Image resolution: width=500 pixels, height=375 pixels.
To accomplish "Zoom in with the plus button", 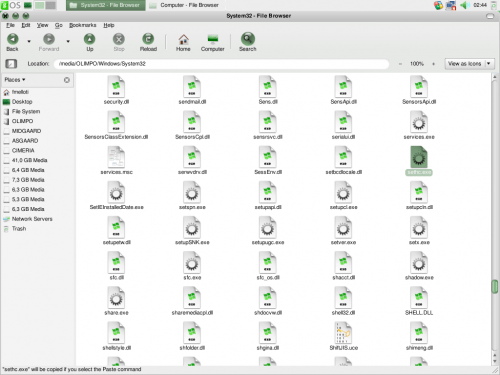I will (433, 64).
